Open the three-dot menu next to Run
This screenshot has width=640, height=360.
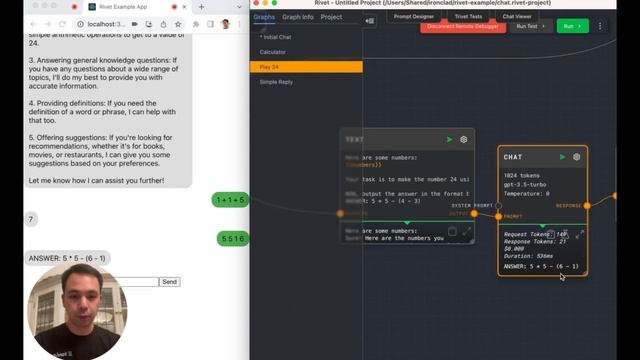(x=600, y=26)
